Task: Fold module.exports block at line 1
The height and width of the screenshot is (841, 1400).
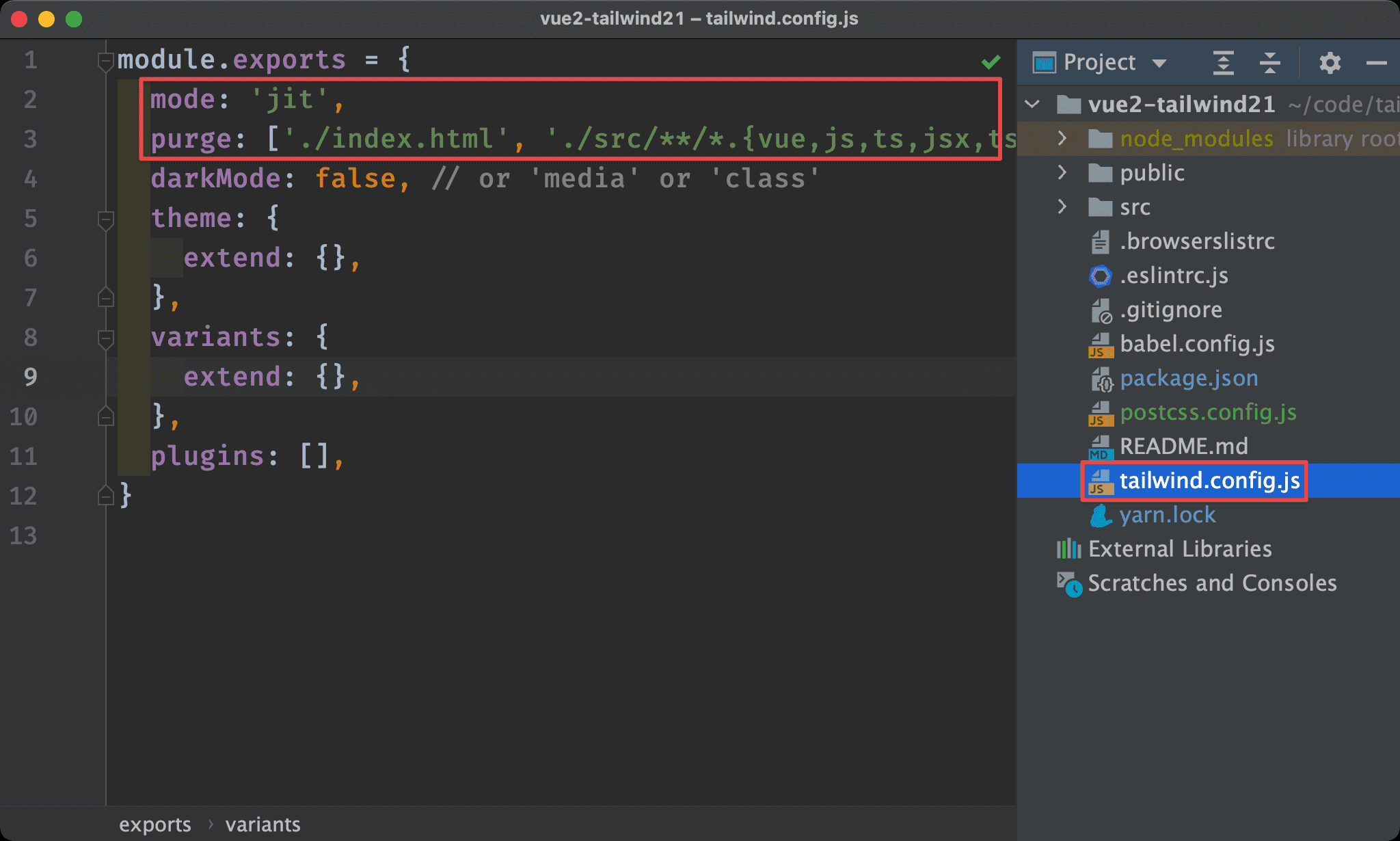Action: [105, 62]
